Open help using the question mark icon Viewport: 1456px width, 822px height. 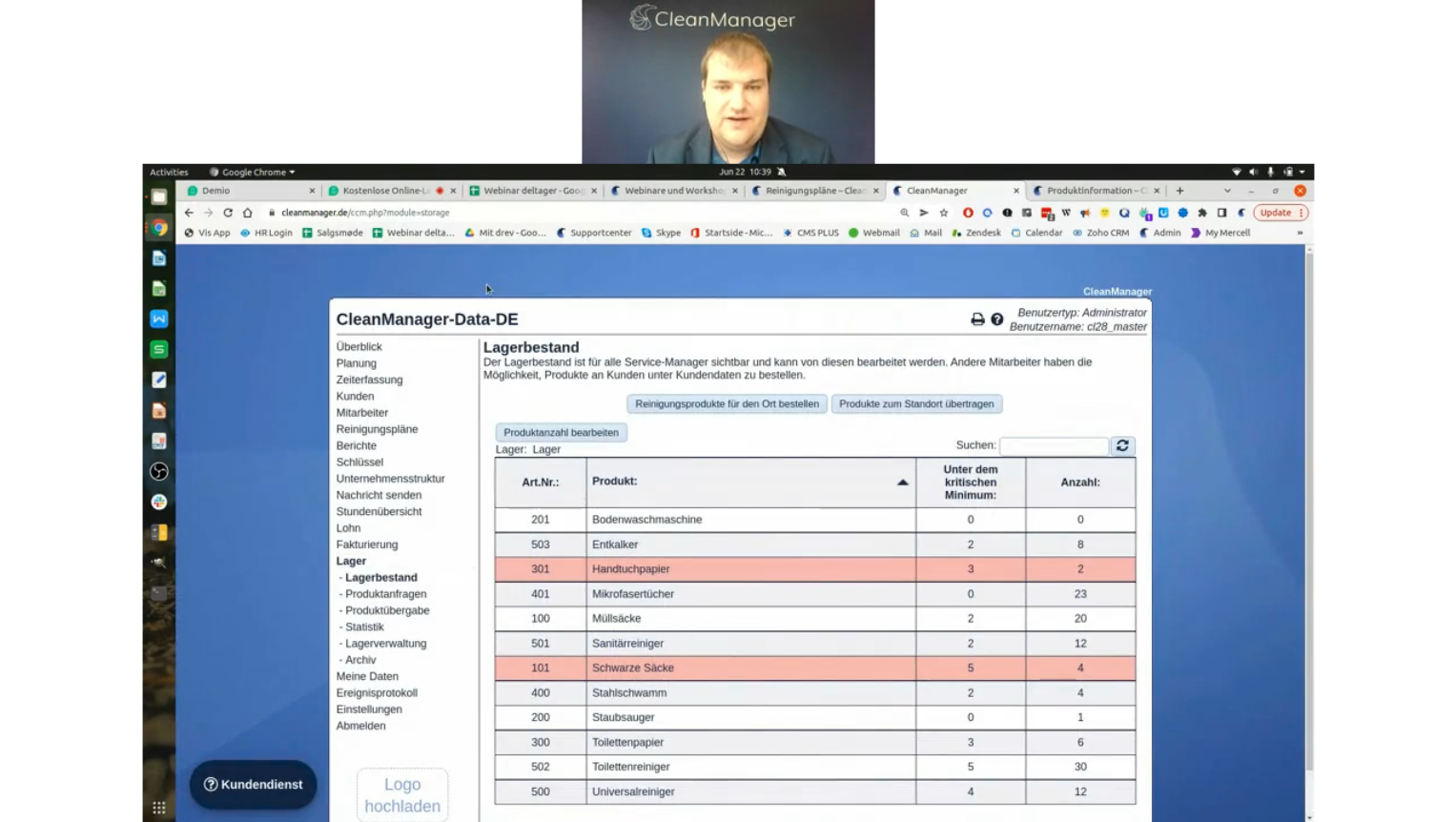click(x=995, y=319)
